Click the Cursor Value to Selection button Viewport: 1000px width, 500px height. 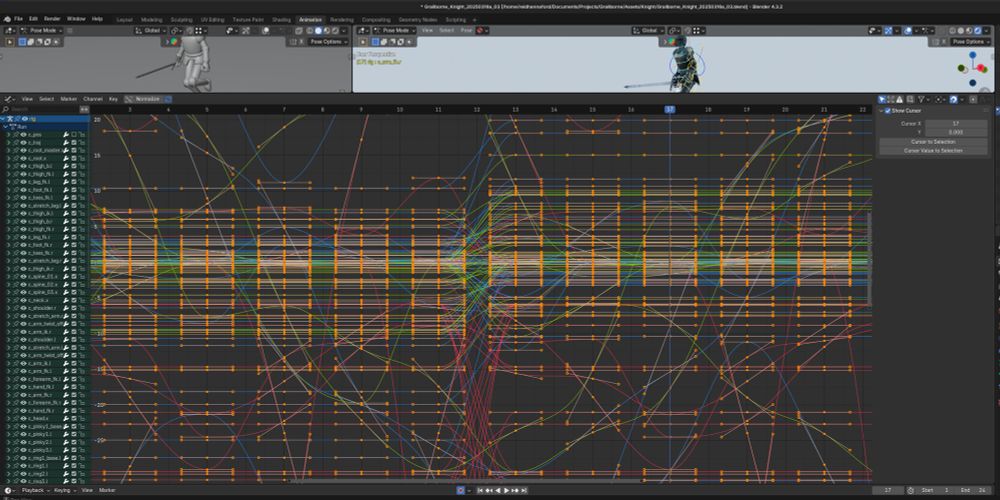click(933, 150)
